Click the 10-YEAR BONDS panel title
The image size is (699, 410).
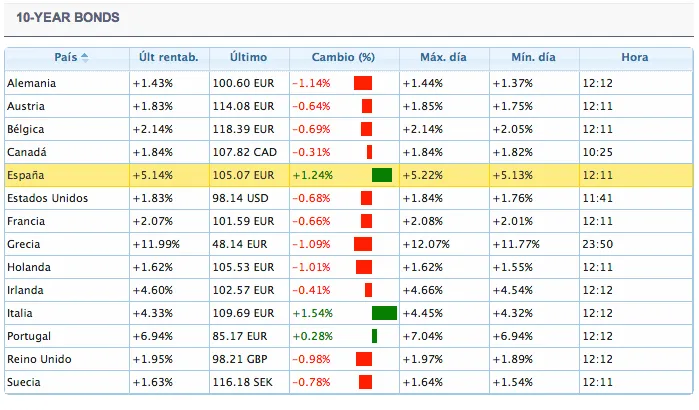tap(68, 18)
